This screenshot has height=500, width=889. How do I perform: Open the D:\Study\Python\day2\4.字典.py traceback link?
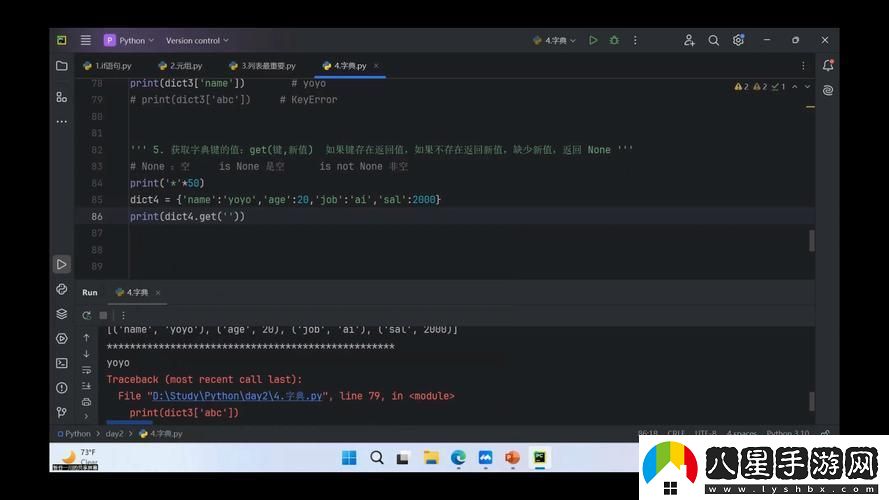pyautogui.click(x=237, y=396)
